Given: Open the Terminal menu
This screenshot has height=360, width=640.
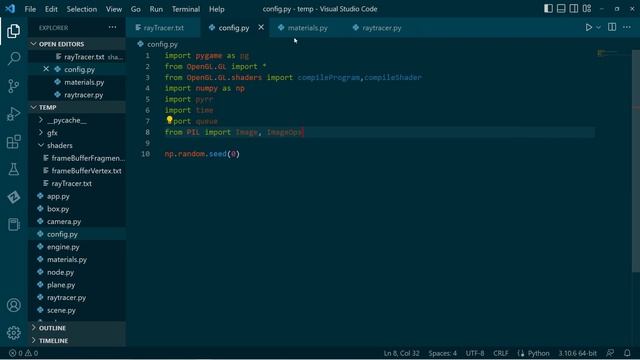Looking at the screenshot, I should [x=186, y=9].
